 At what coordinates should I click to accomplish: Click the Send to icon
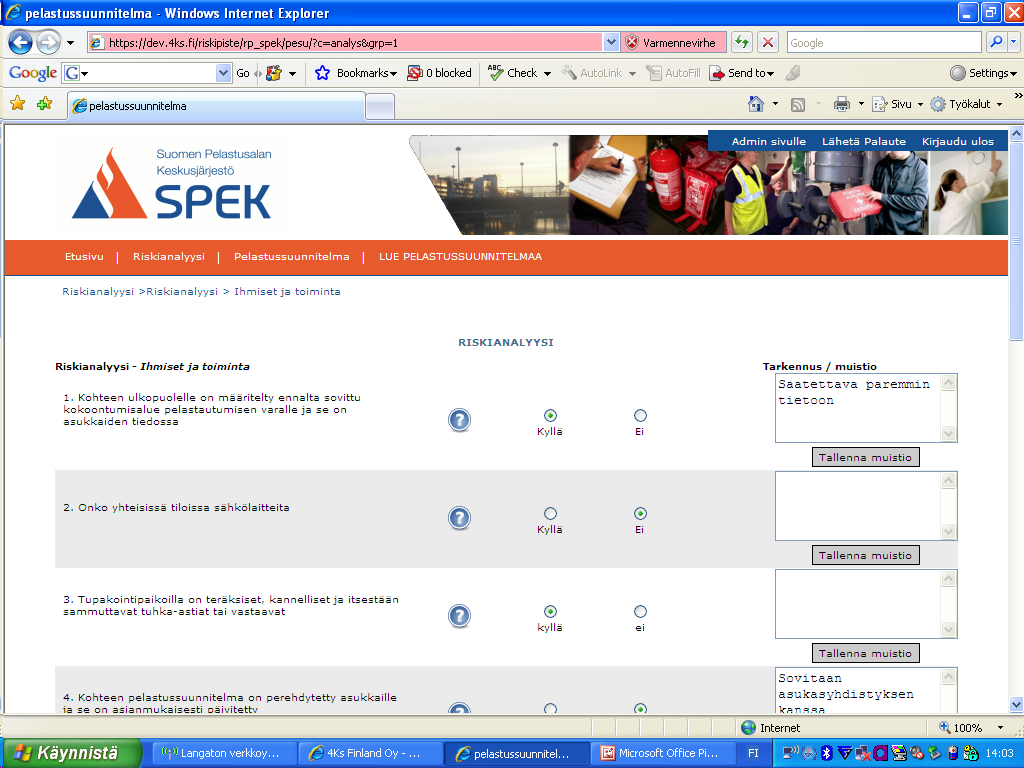[717, 73]
